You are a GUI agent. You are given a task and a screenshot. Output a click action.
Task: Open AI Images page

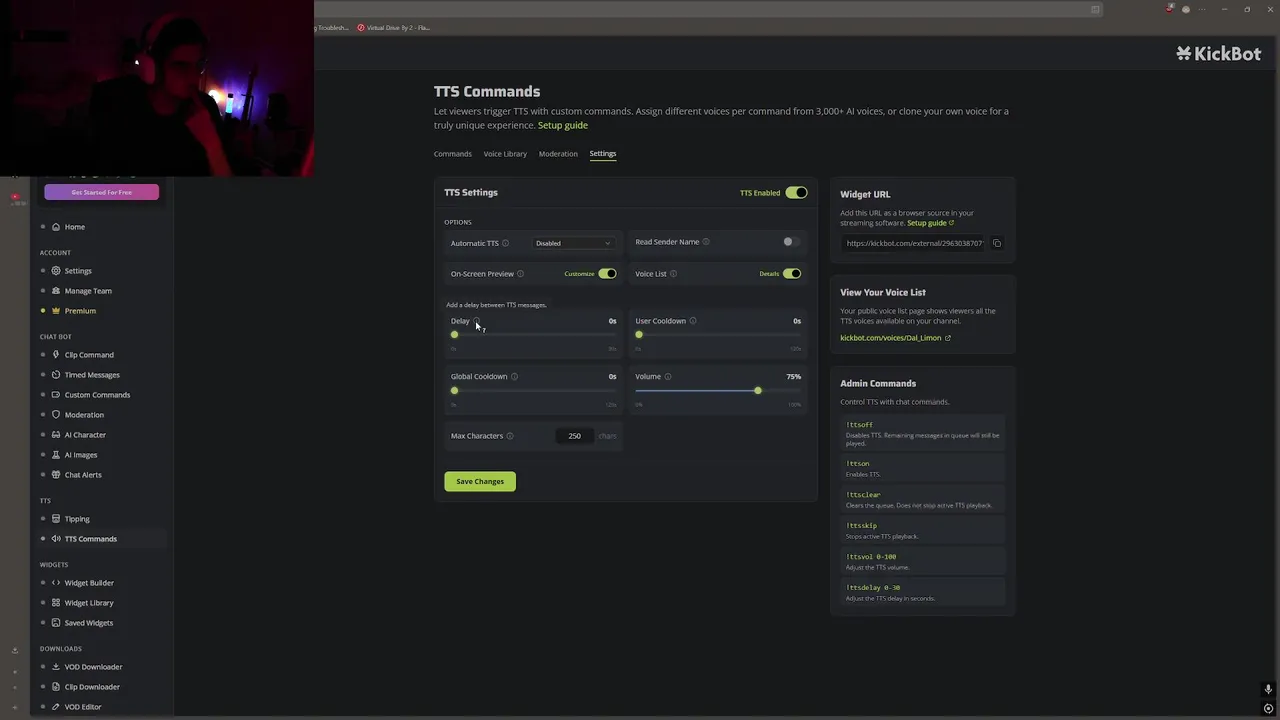81,455
